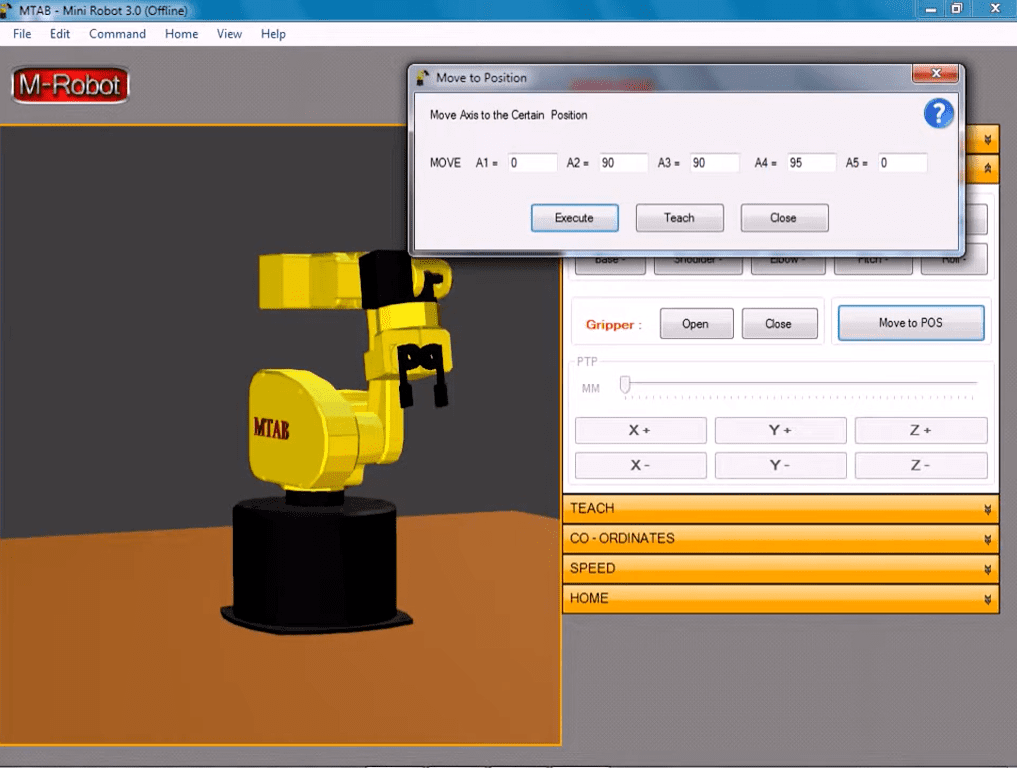Click the X + jog button

click(640, 430)
